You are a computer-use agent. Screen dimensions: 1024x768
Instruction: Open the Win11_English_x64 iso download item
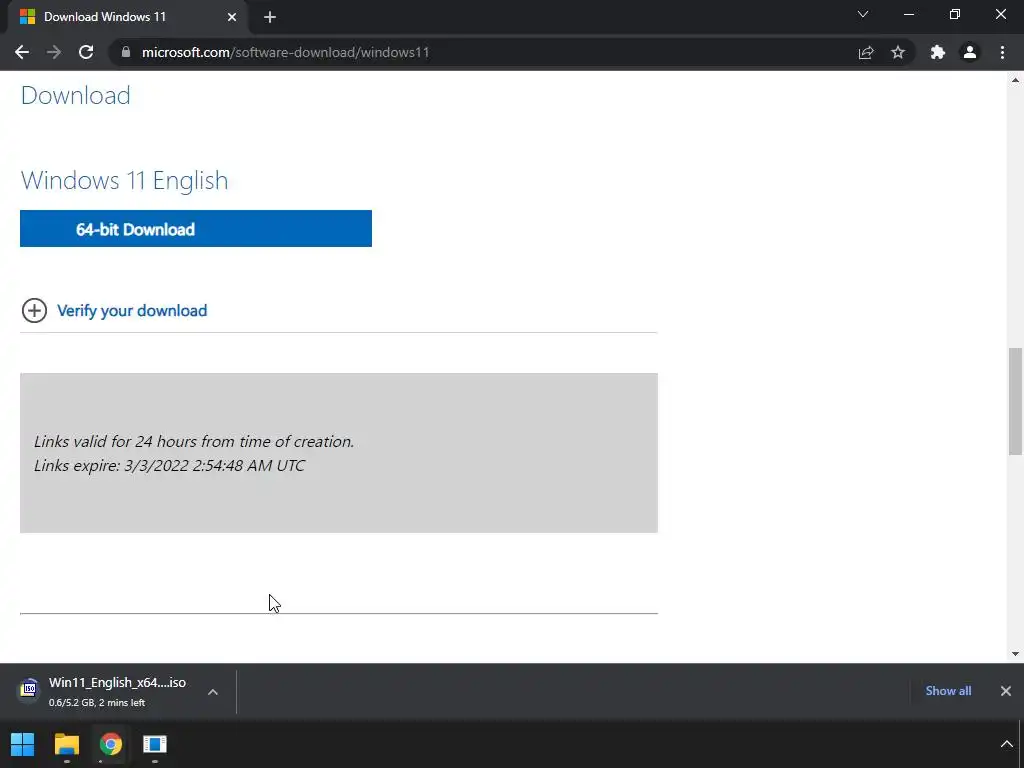pyautogui.click(x=118, y=692)
